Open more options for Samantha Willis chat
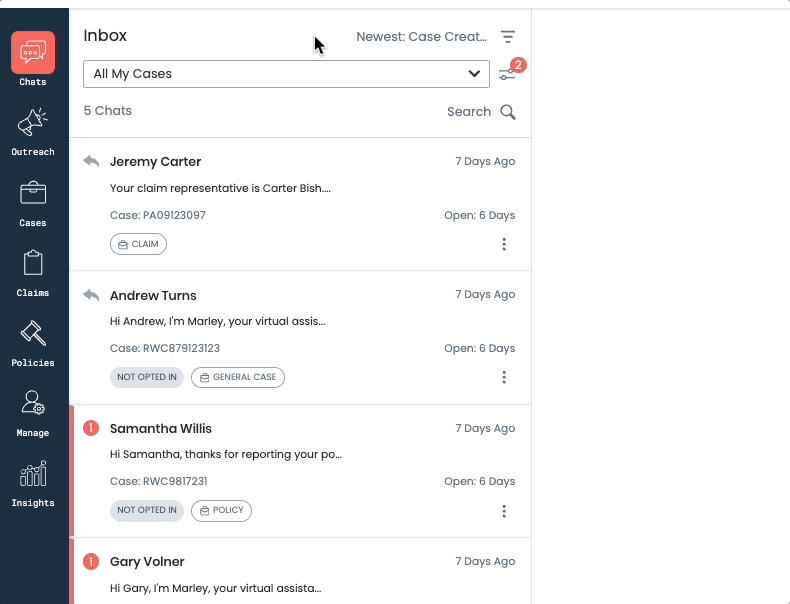 504,511
